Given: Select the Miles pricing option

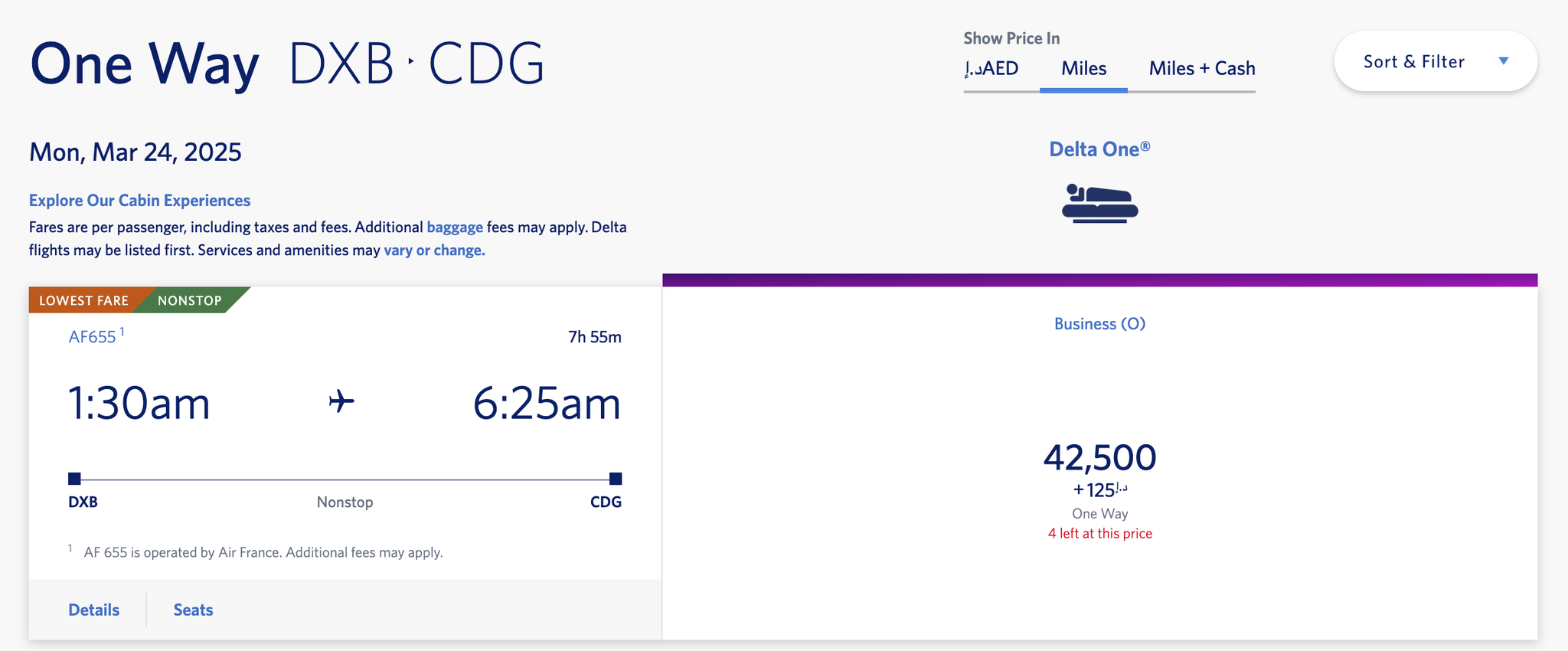Looking at the screenshot, I should pyautogui.click(x=1083, y=68).
